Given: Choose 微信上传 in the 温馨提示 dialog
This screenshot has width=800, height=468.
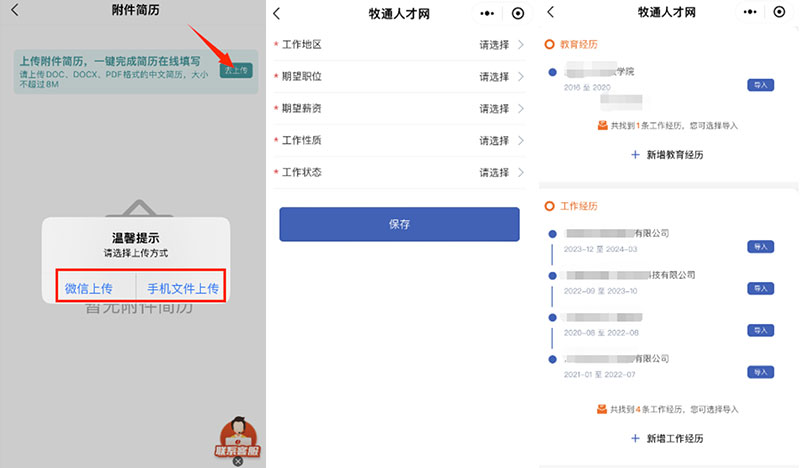Looking at the screenshot, I should 89,288.
